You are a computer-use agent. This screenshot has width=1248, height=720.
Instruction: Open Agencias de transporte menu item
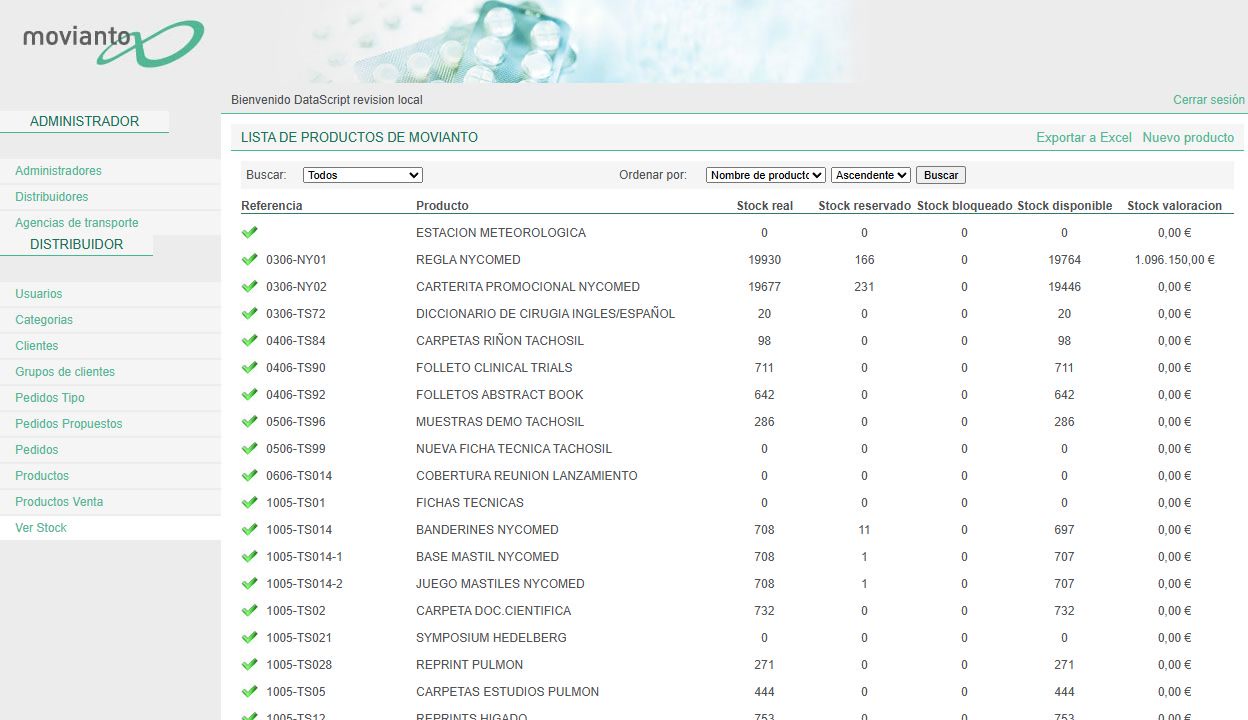(x=77, y=223)
